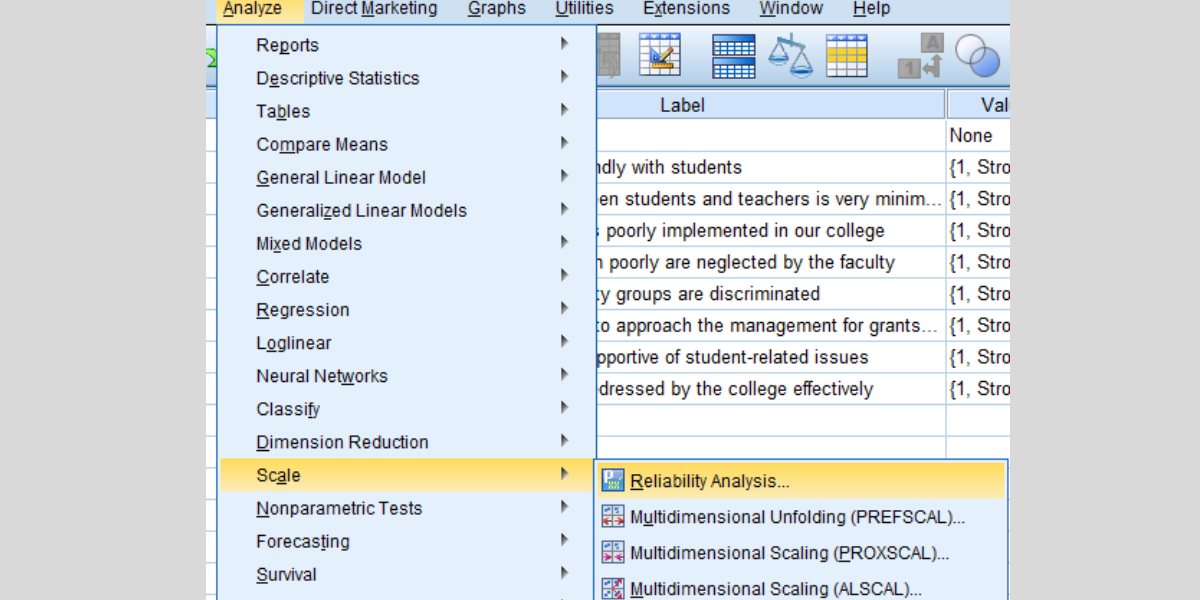Open the Direct Marketing menu

click(374, 9)
